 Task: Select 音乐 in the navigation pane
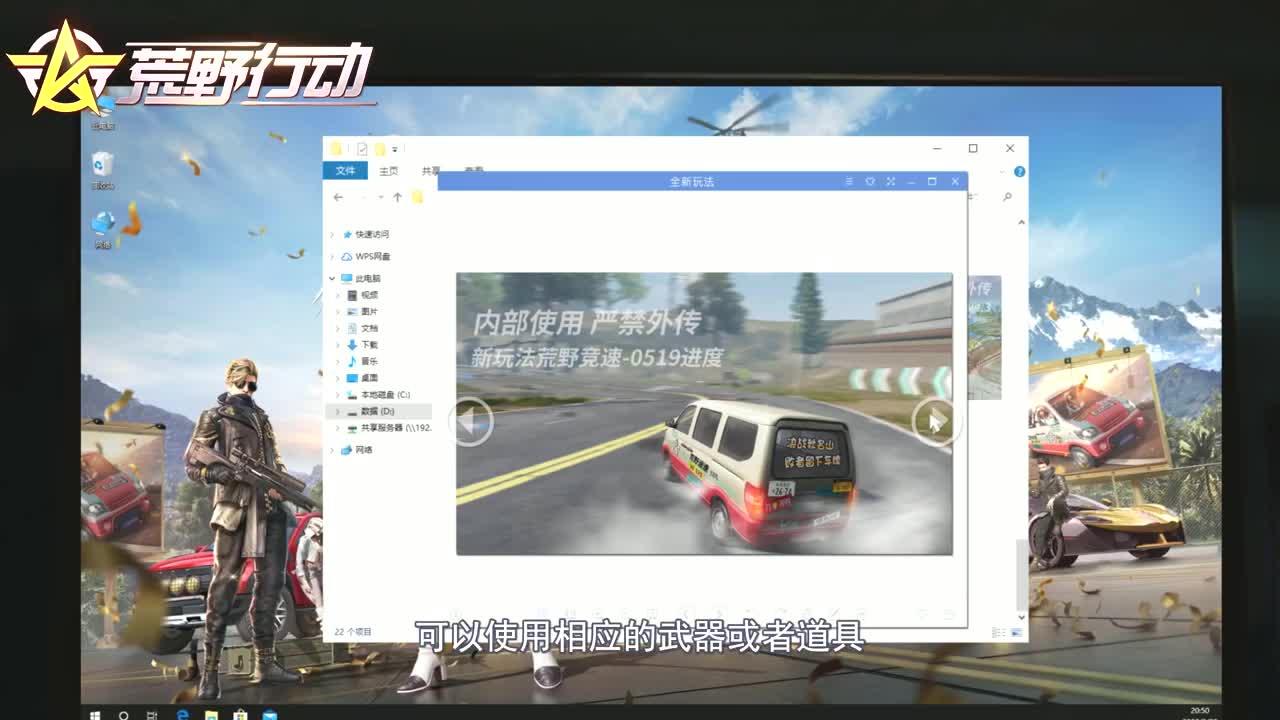[x=362, y=361]
